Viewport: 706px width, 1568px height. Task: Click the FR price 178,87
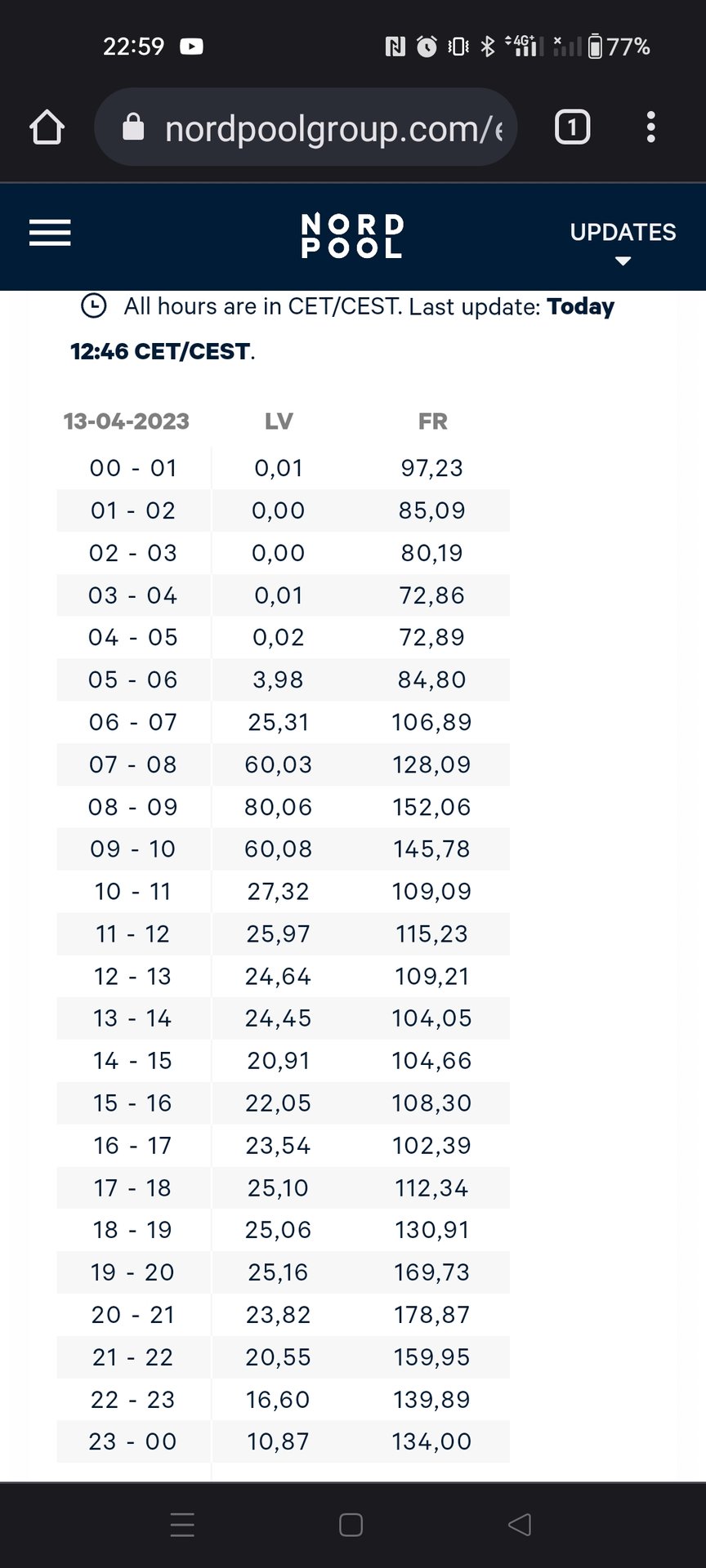tap(432, 1315)
